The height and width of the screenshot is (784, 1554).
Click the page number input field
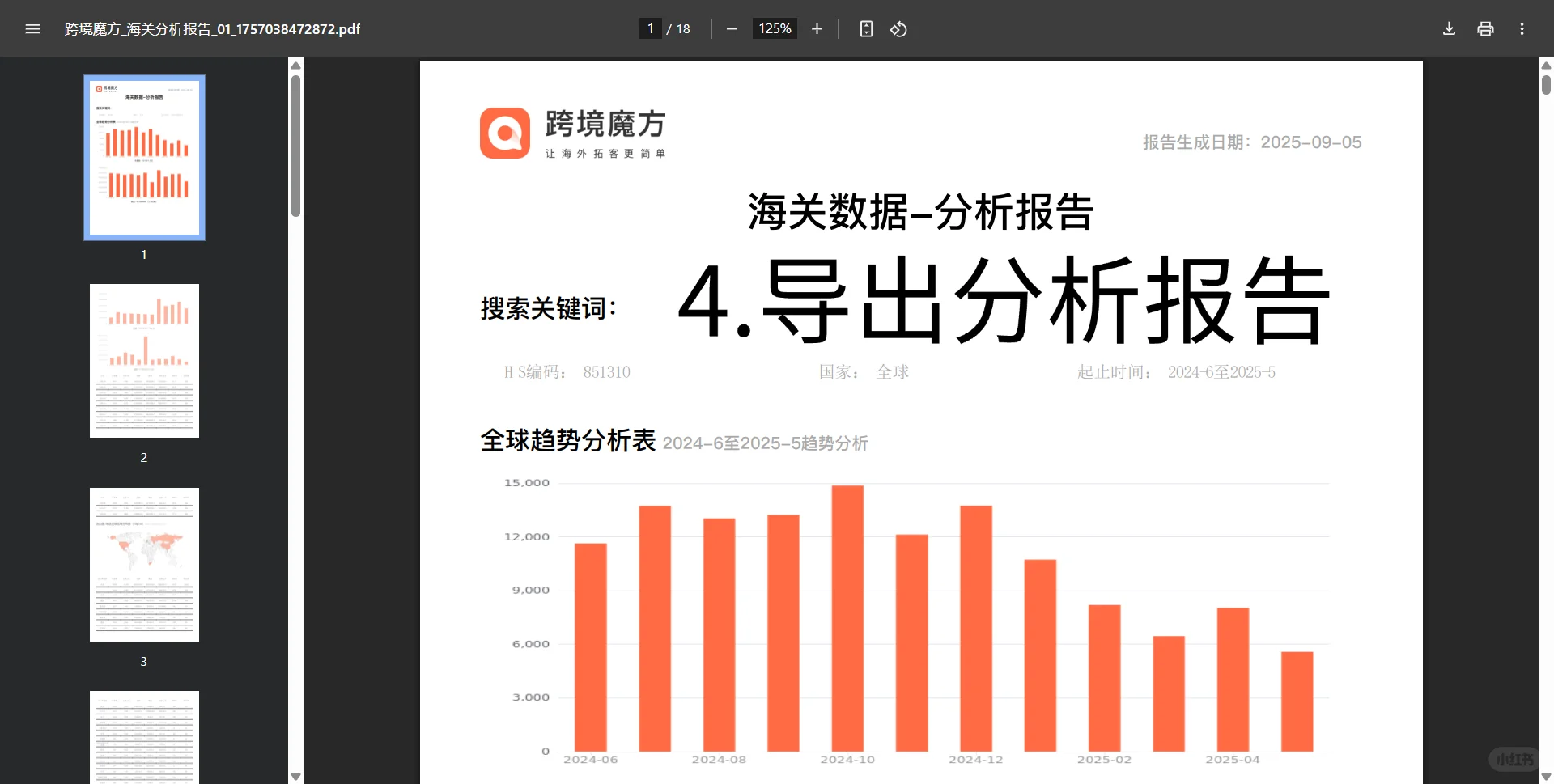(x=651, y=28)
